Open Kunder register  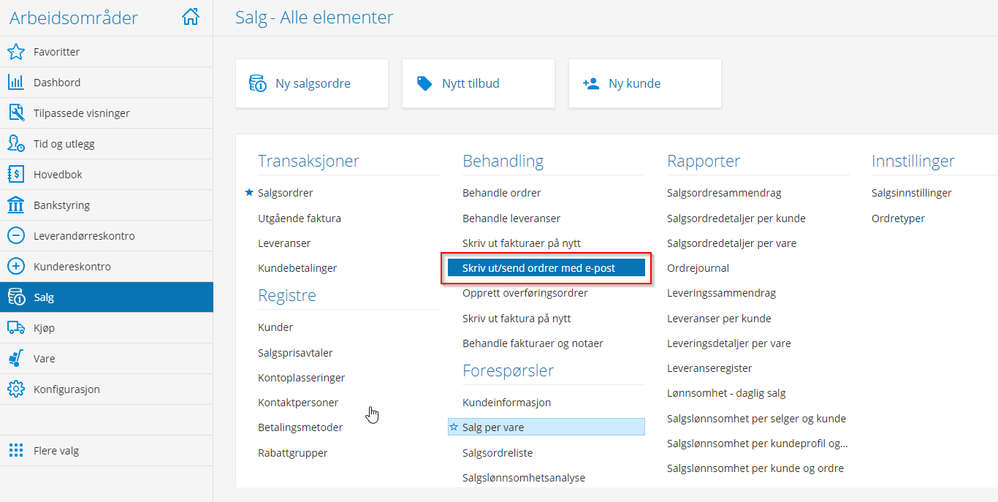[x=275, y=328]
